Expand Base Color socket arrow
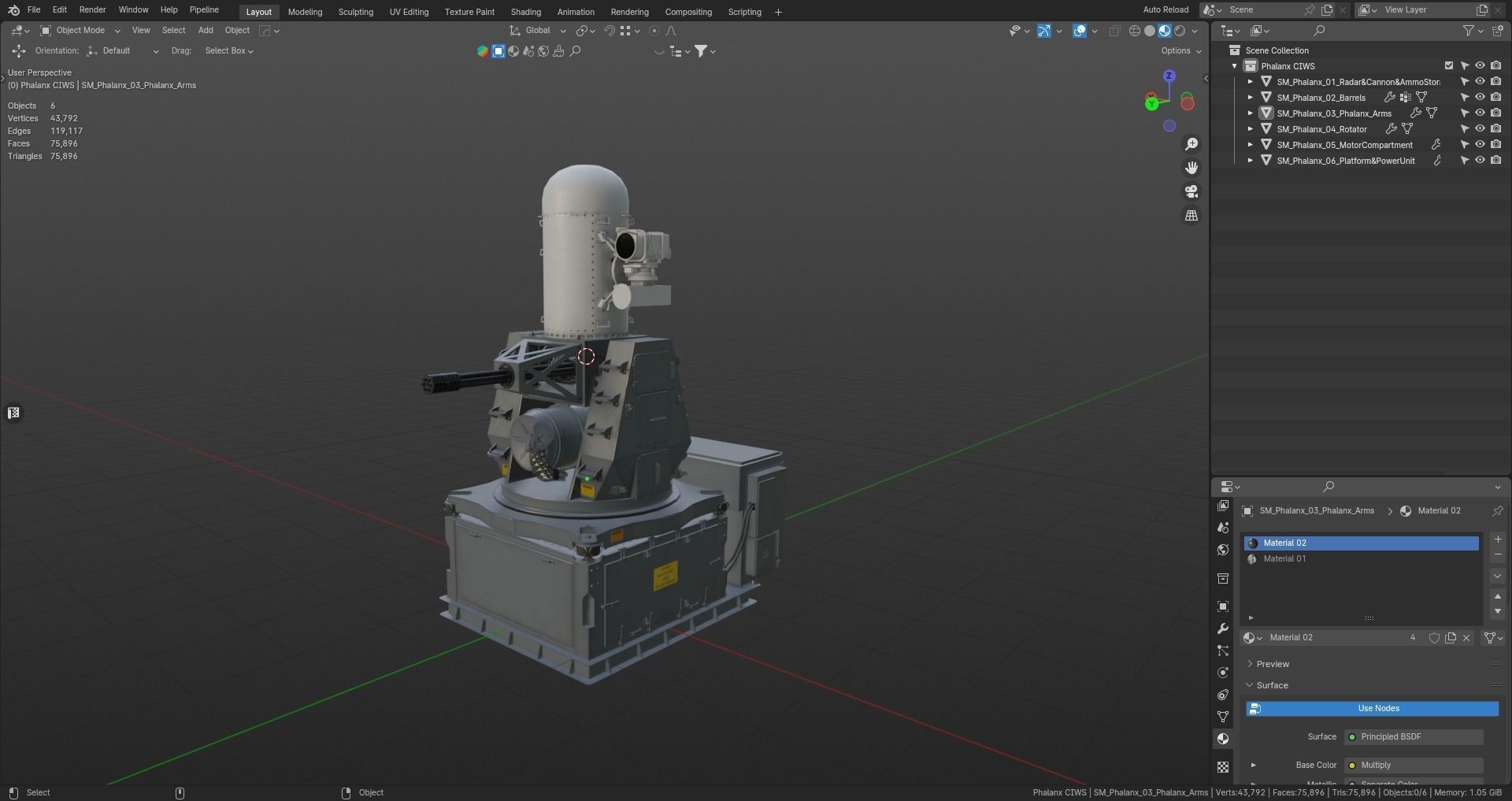Image resolution: width=1512 pixels, height=801 pixels. coord(1253,765)
